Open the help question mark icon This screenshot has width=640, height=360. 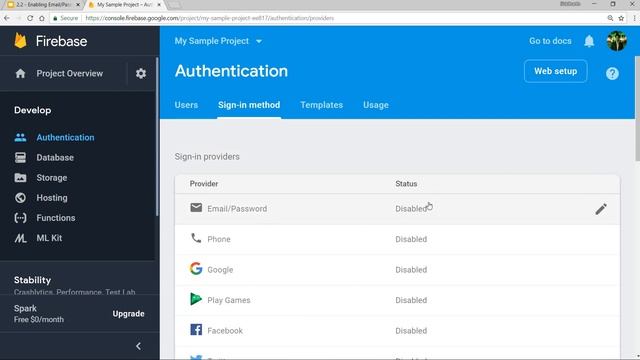click(612, 73)
